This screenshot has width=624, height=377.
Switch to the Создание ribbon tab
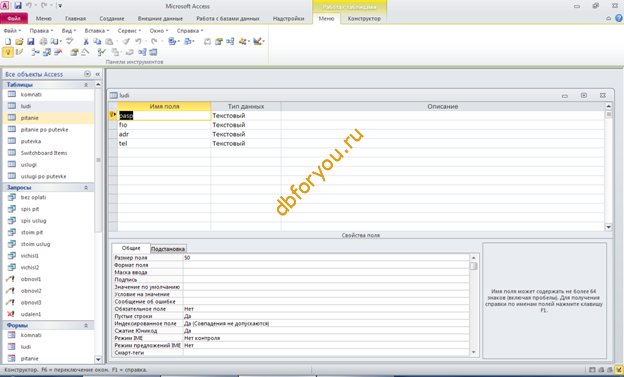(x=112, y=18)
